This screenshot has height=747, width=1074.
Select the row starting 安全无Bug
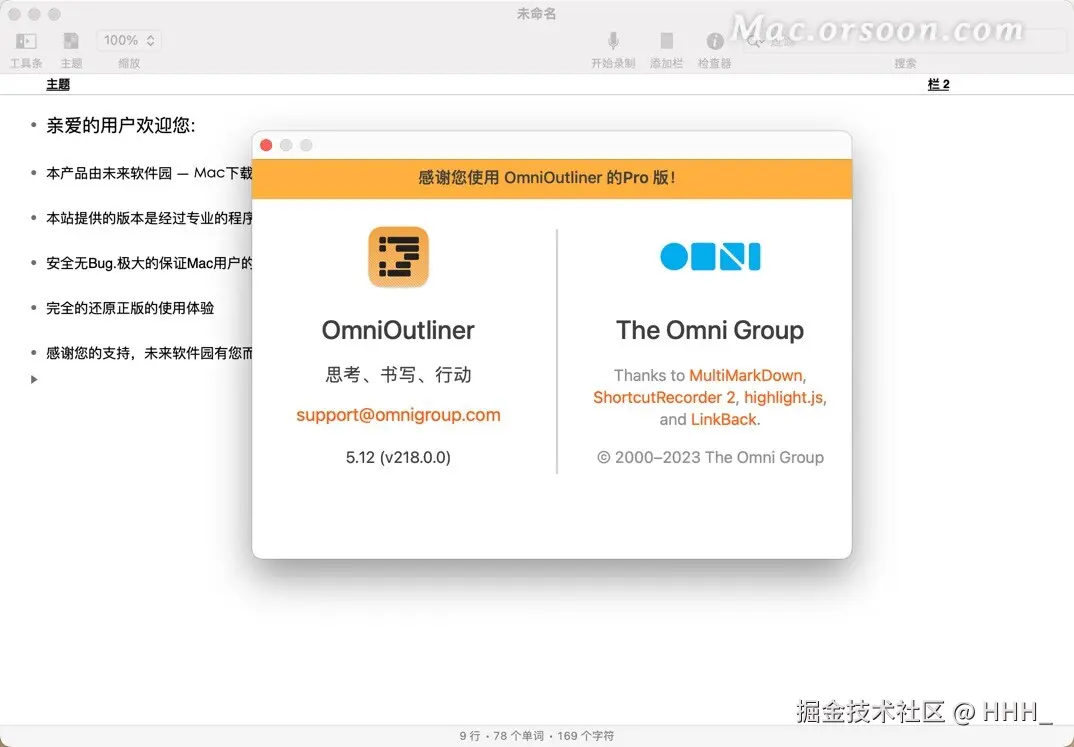tap(149, 263)
